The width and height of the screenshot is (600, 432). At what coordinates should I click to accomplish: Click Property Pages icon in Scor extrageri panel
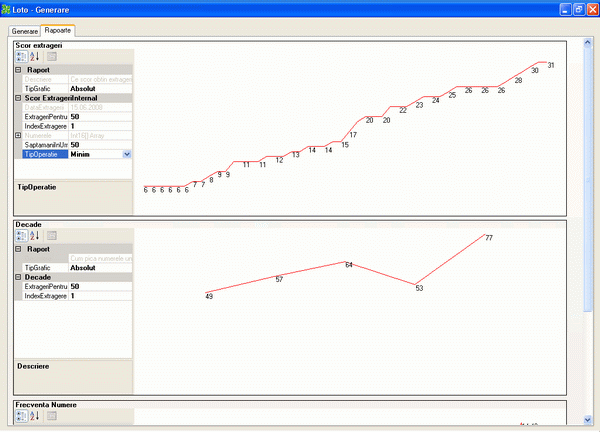52,57
